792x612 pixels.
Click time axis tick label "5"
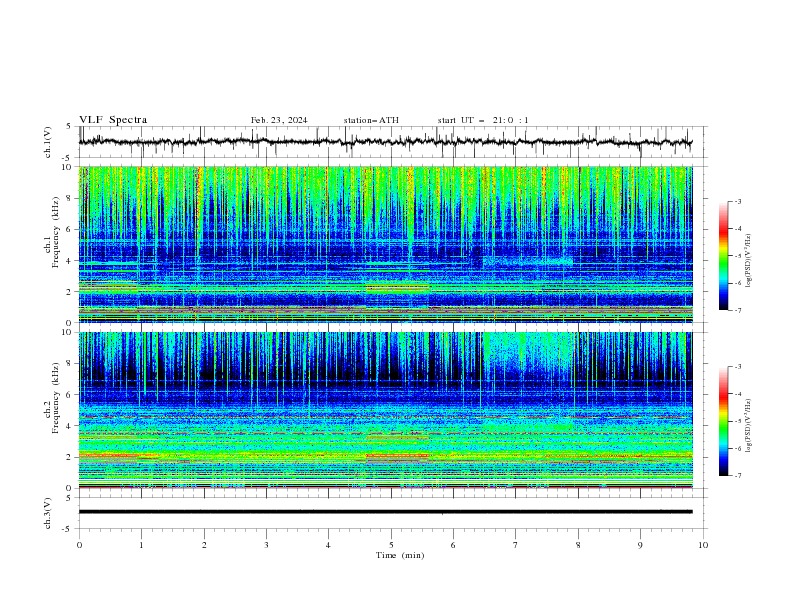(391, 545)
